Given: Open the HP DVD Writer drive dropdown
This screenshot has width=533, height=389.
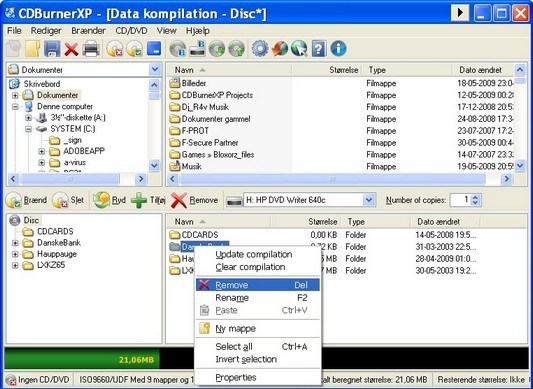Looking at the screenshot, I should pos(369,200).
